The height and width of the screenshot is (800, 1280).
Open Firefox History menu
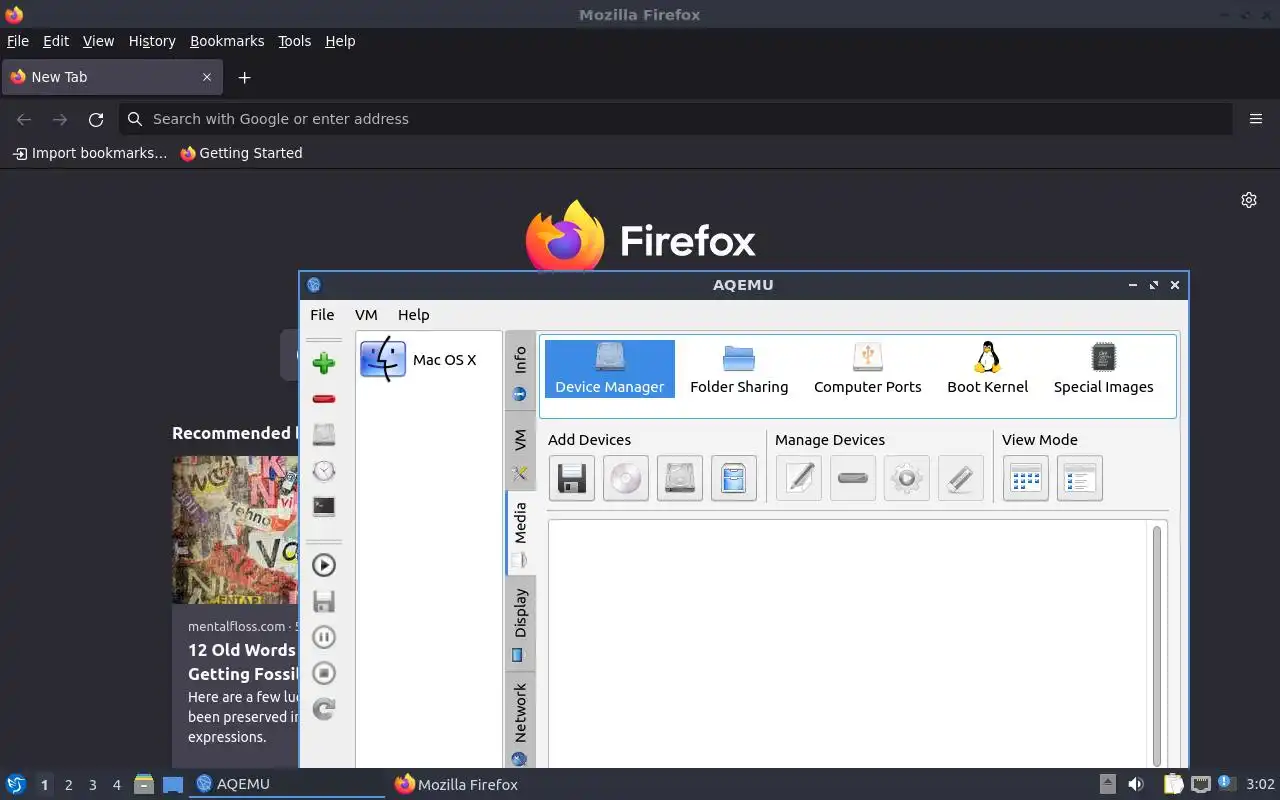click(x=152, y=41)
